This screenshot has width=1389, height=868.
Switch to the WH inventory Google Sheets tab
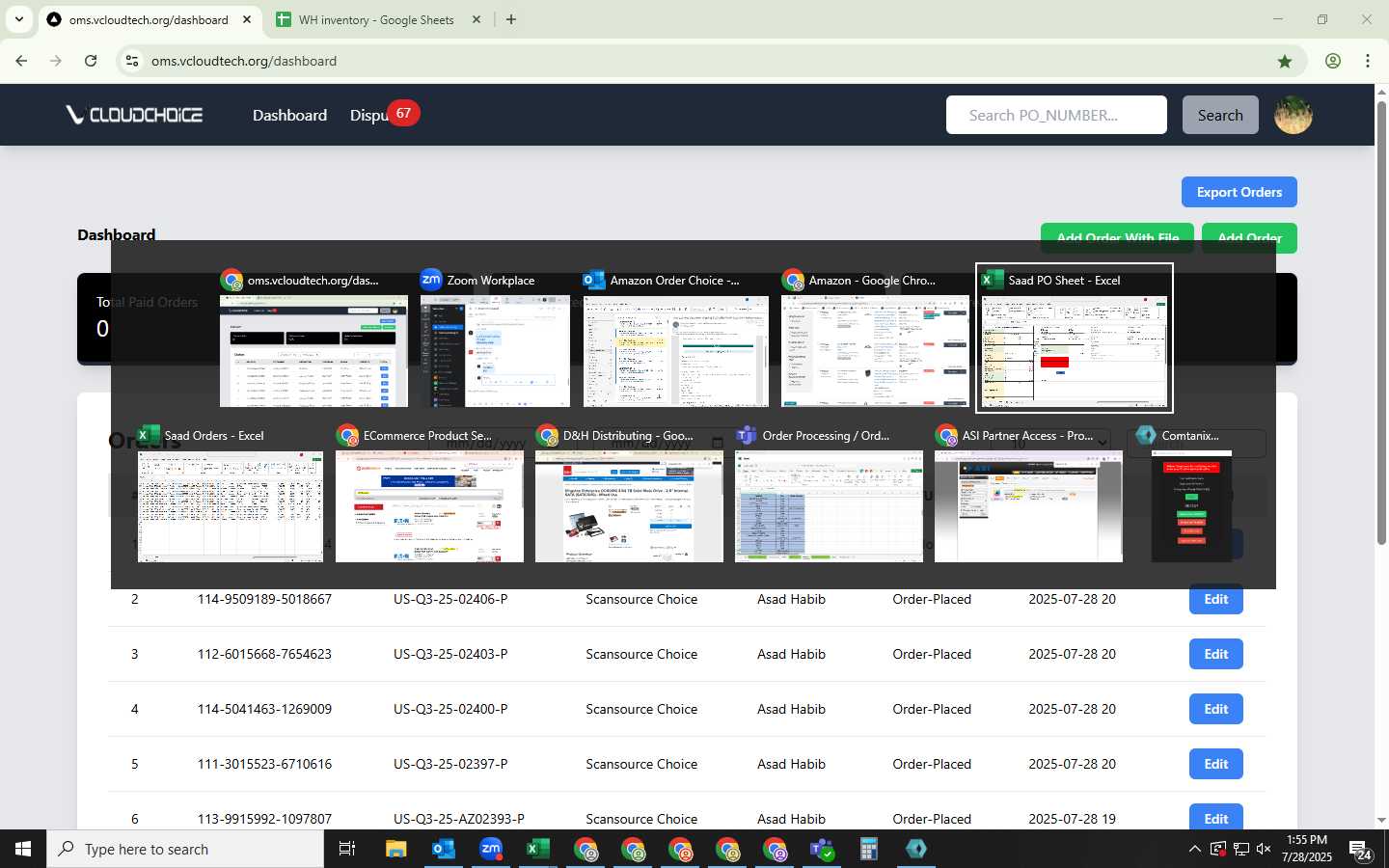coord(376,19)
